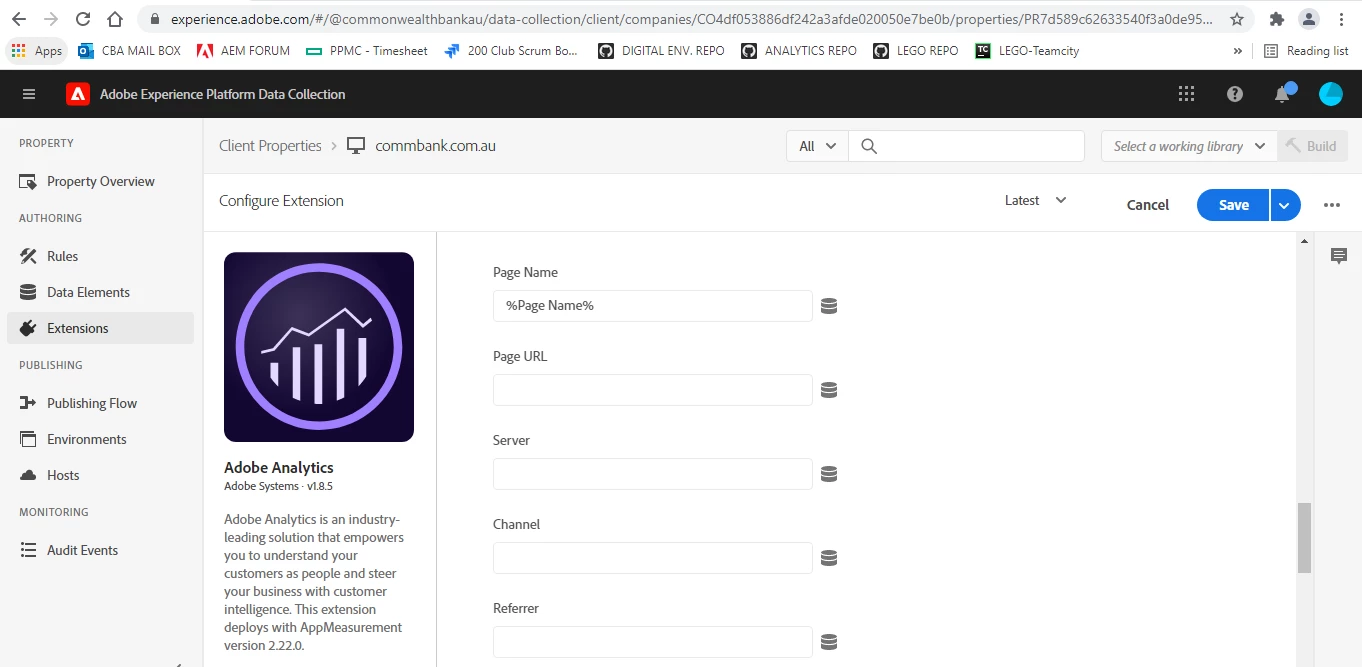Screen dimensions: 1362x667
Task: Open Publishing Flow in sidebar
Action: click(100, 403)
